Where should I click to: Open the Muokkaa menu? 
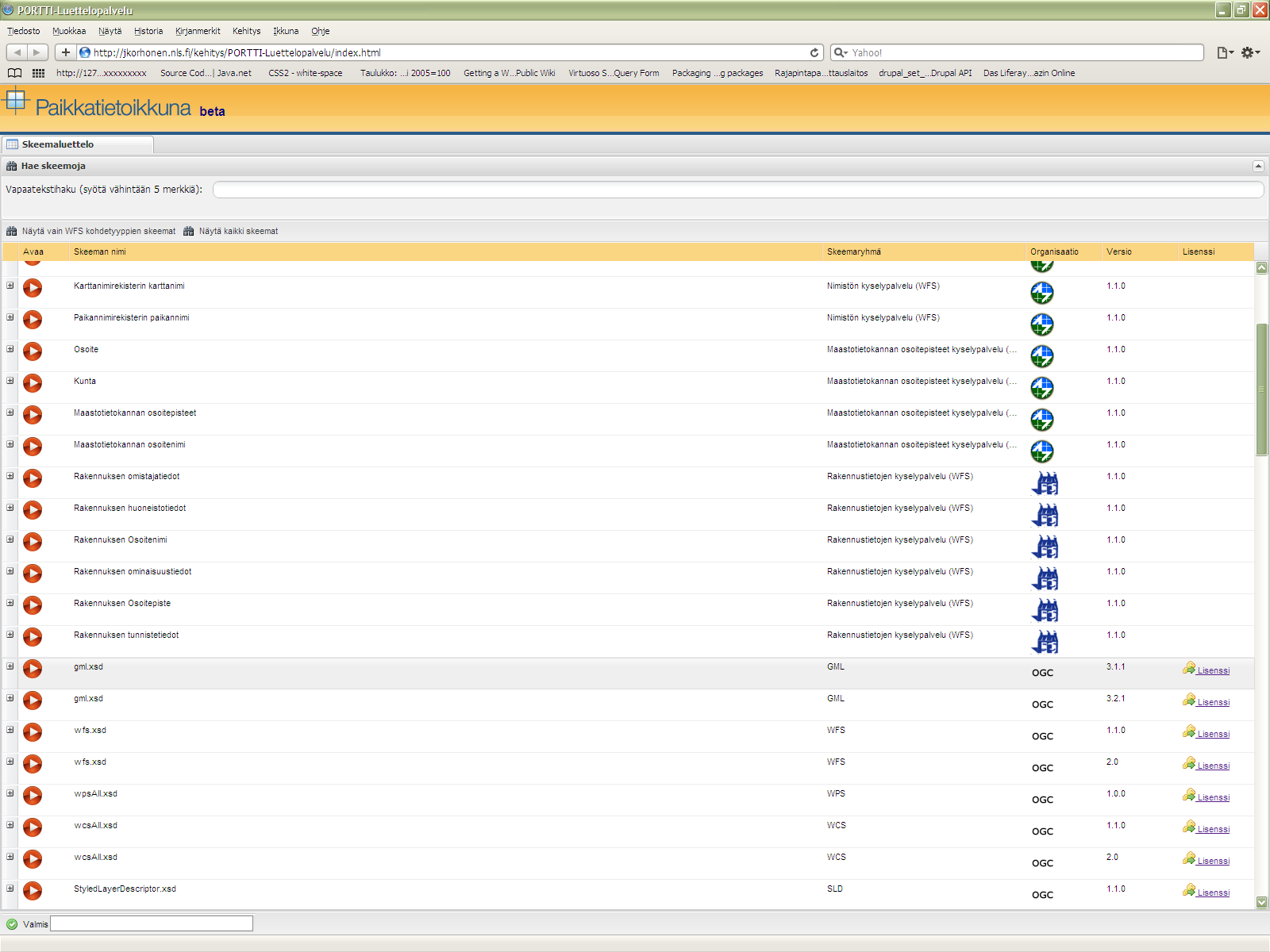69,31
